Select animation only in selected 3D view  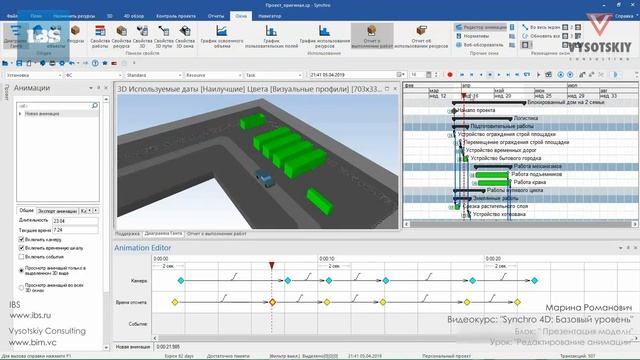click(x=21, y=270)
